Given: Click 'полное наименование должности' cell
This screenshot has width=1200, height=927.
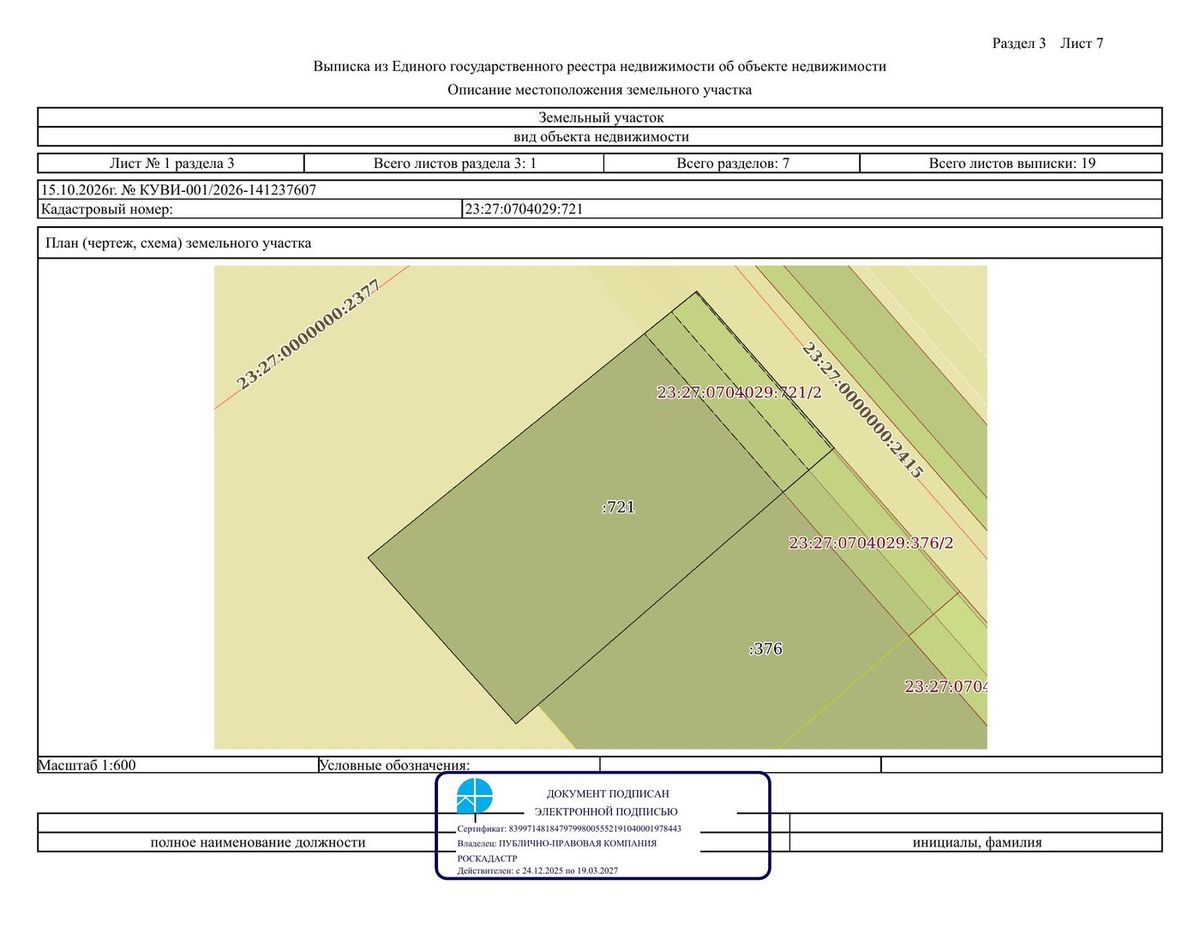Looking at the screenshot, I should [x=257, y=842].
